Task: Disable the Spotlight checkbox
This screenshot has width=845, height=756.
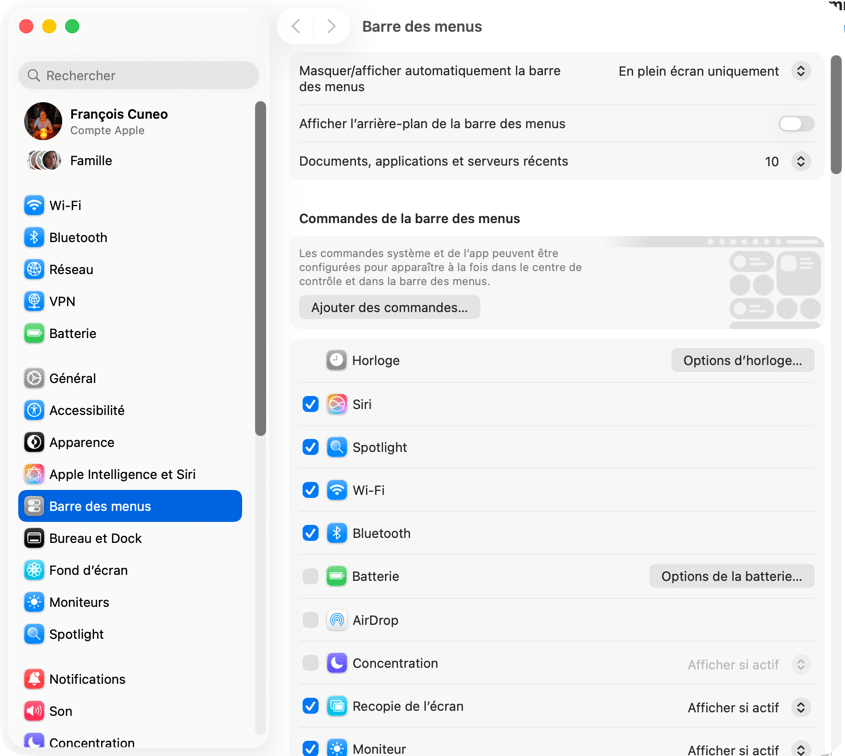Action: [310, 447]
